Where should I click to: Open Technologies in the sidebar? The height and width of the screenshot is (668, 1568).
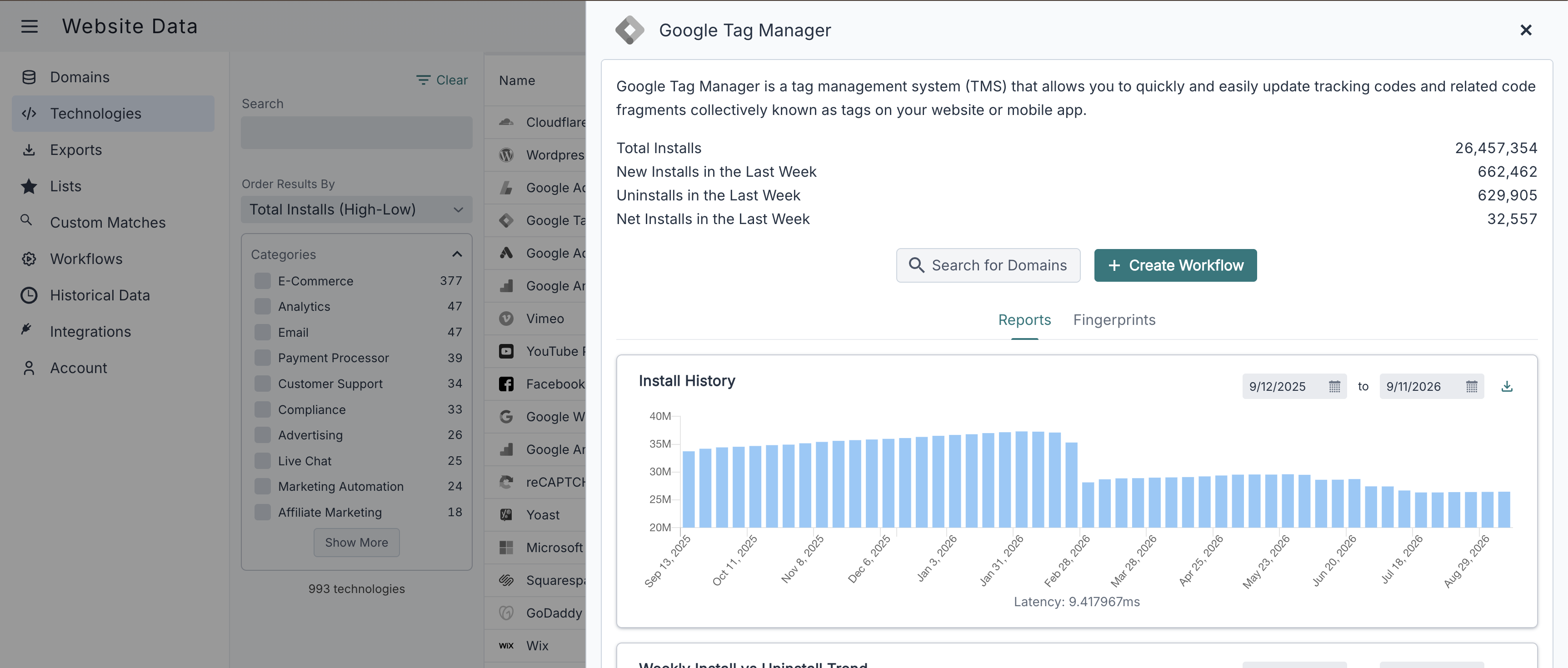point(113,113)
